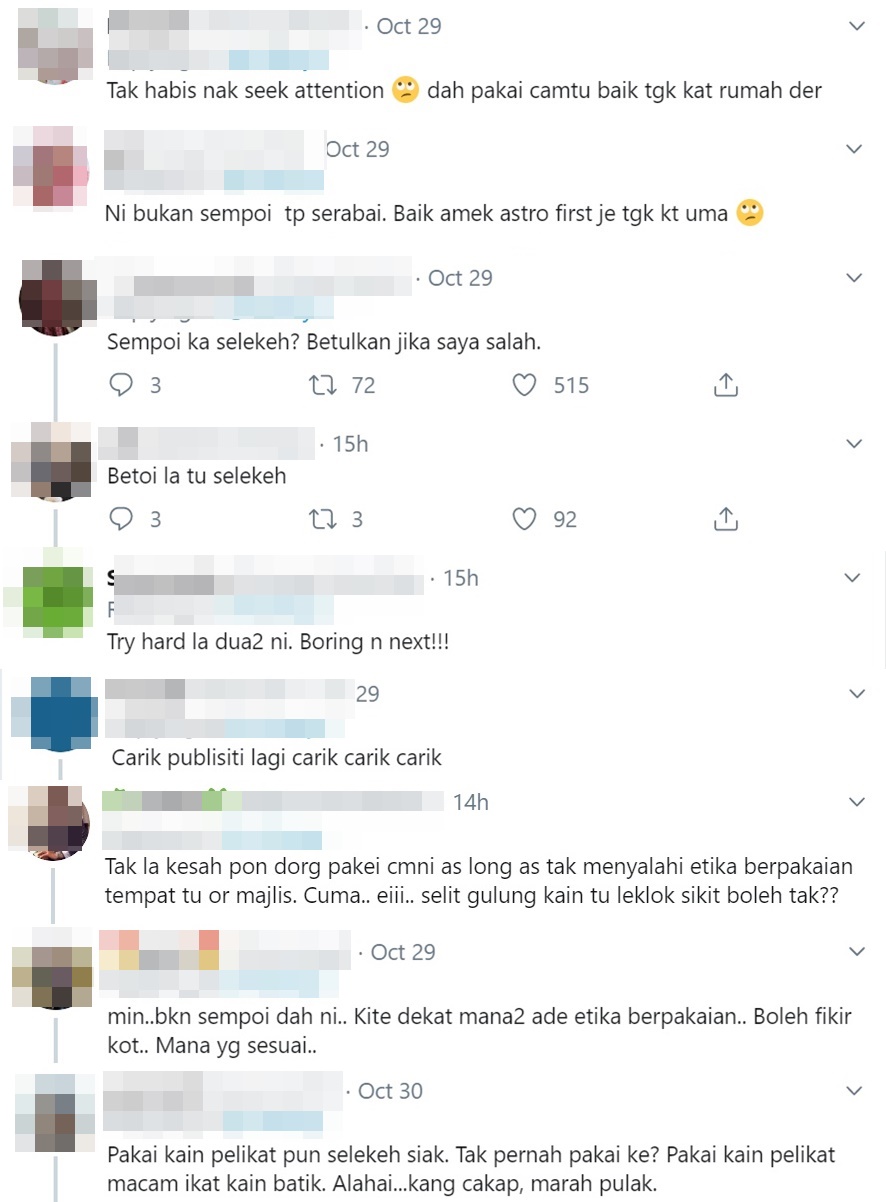
Task: Reply to the "Betoi la tu selekeh" tweet
Action: coord(121,519)
